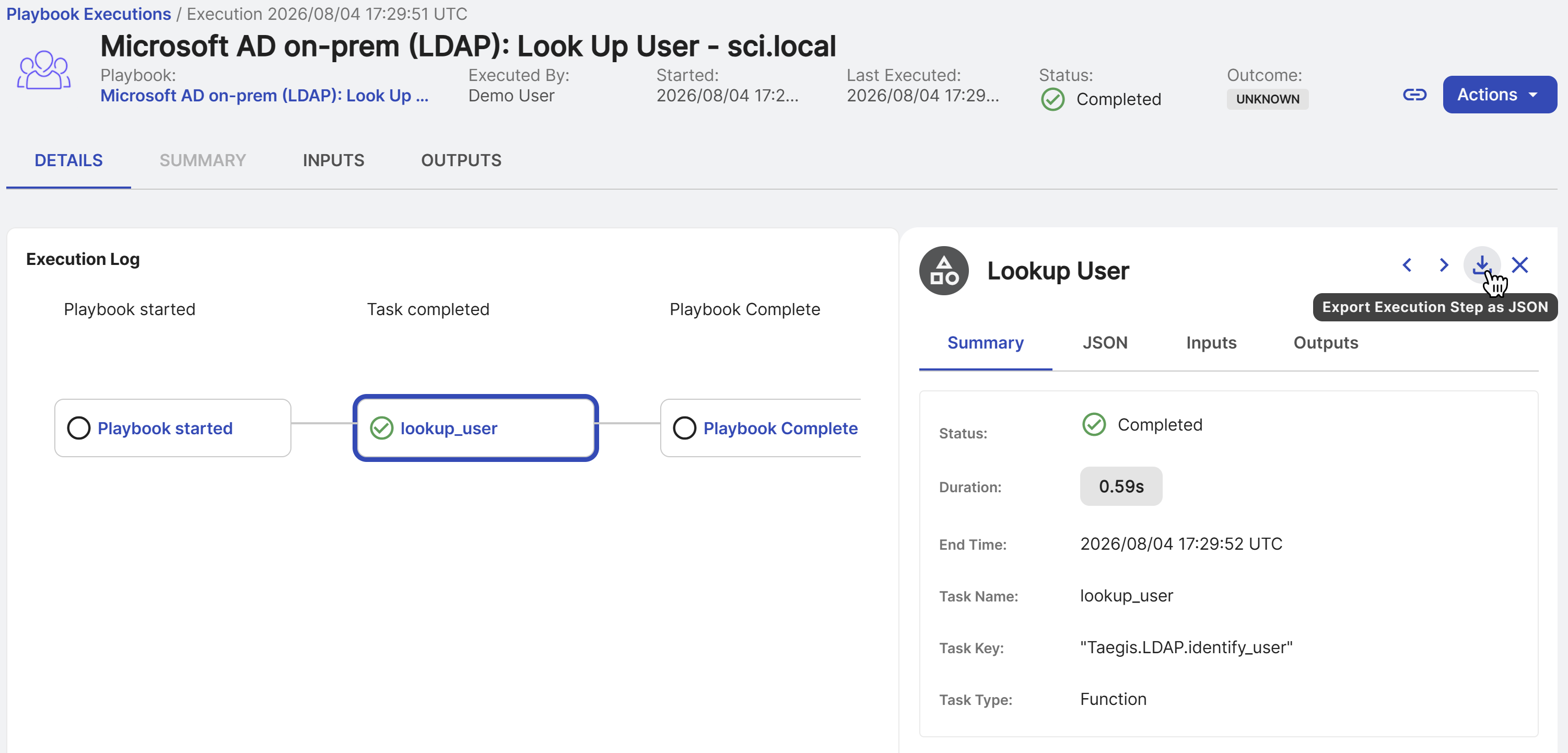Screen dimensions: 1568x753
Task: Click the Playbook Complete label above node
Action: click(745, 309)
